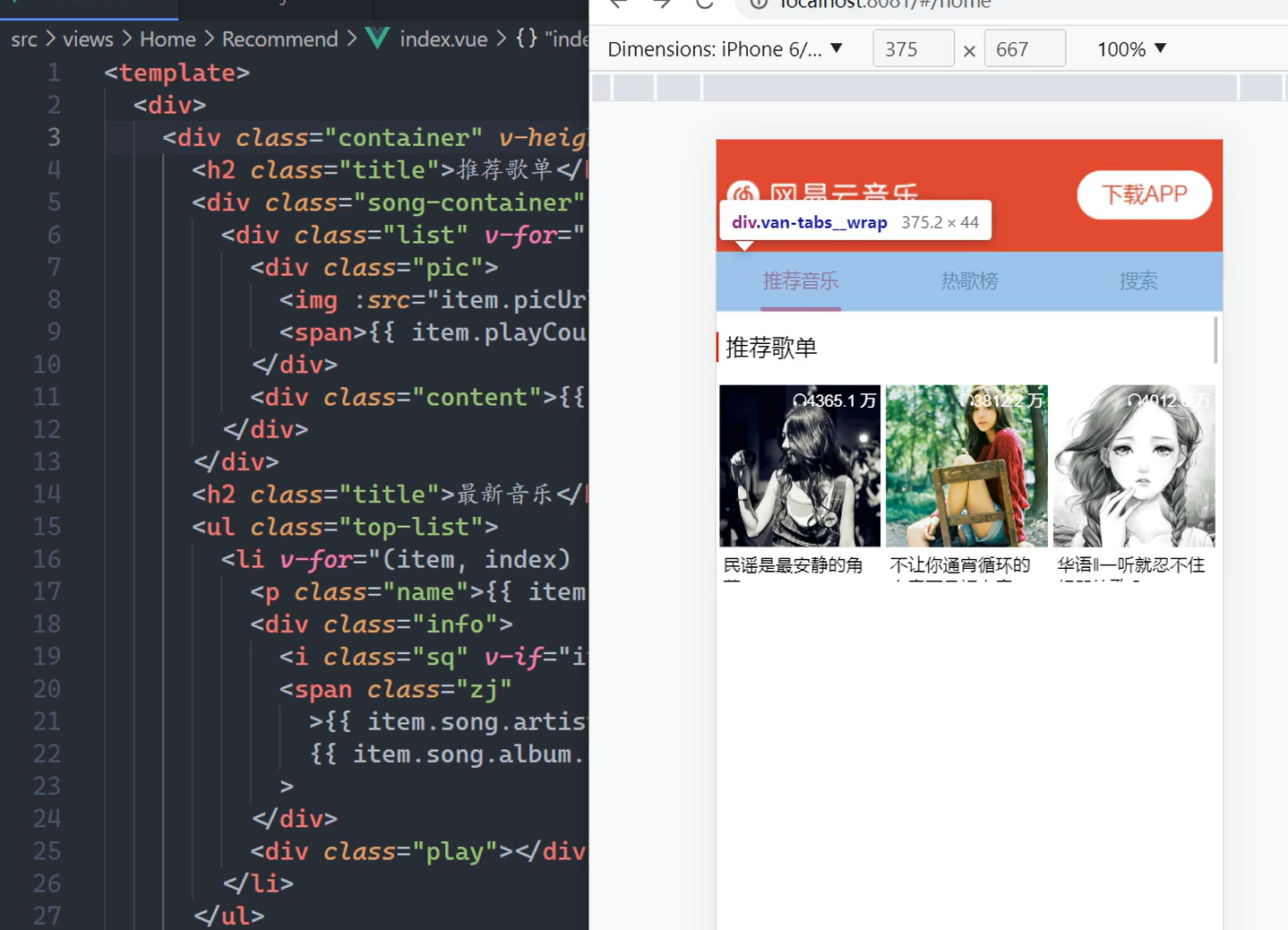Click the second playlist cover thumbnail
The width and height of the screenshot is (1288, 930).
(x=966, y=466)
